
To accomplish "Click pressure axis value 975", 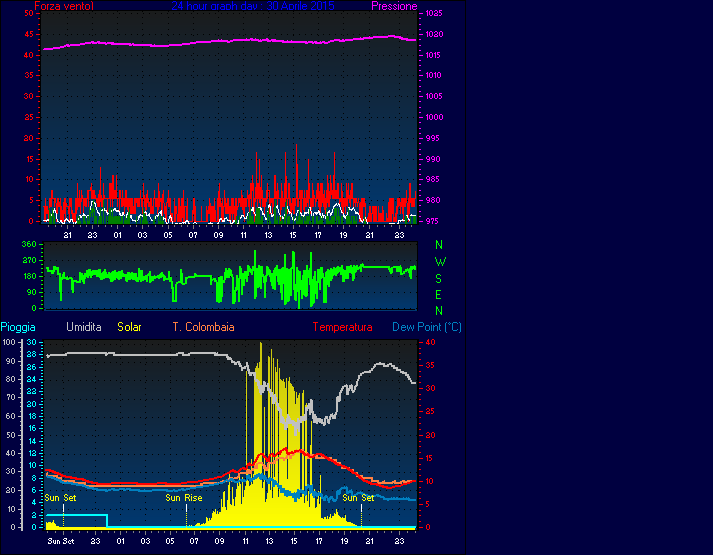I will 432,221.
